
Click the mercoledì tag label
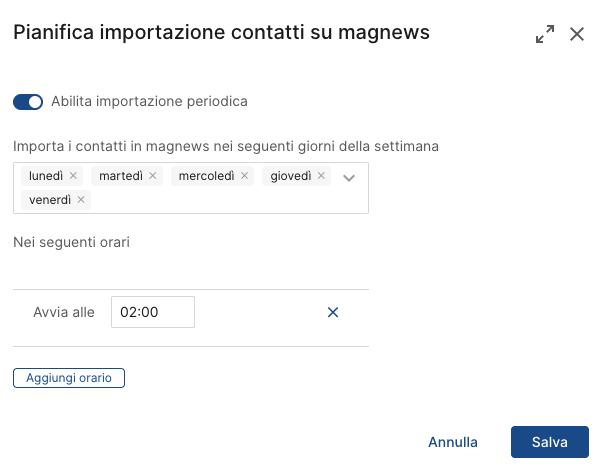[206, 176]
